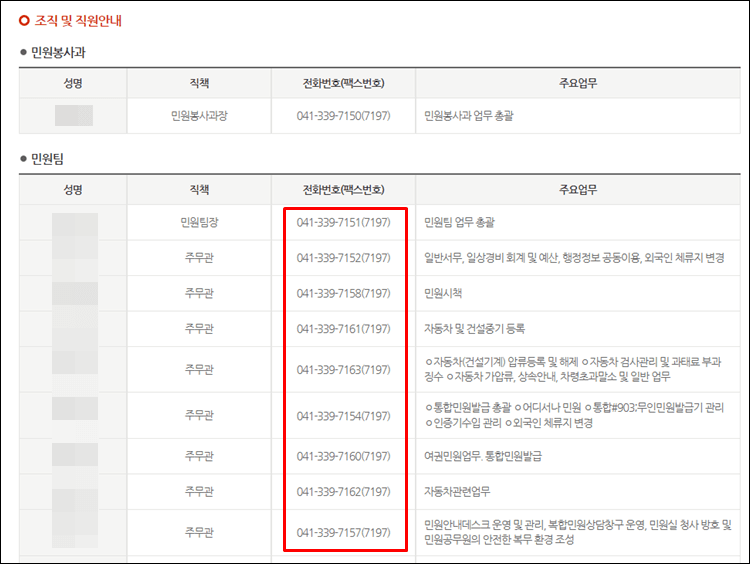Click 직책 header in 민원봉사과 table
The height and width of the screenshot is (564, 750).
(x=199, y=83)
